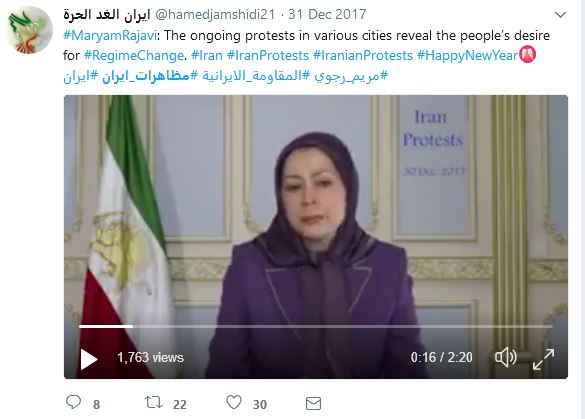Open the #IranProtests hashtag

tap(268, 56)
